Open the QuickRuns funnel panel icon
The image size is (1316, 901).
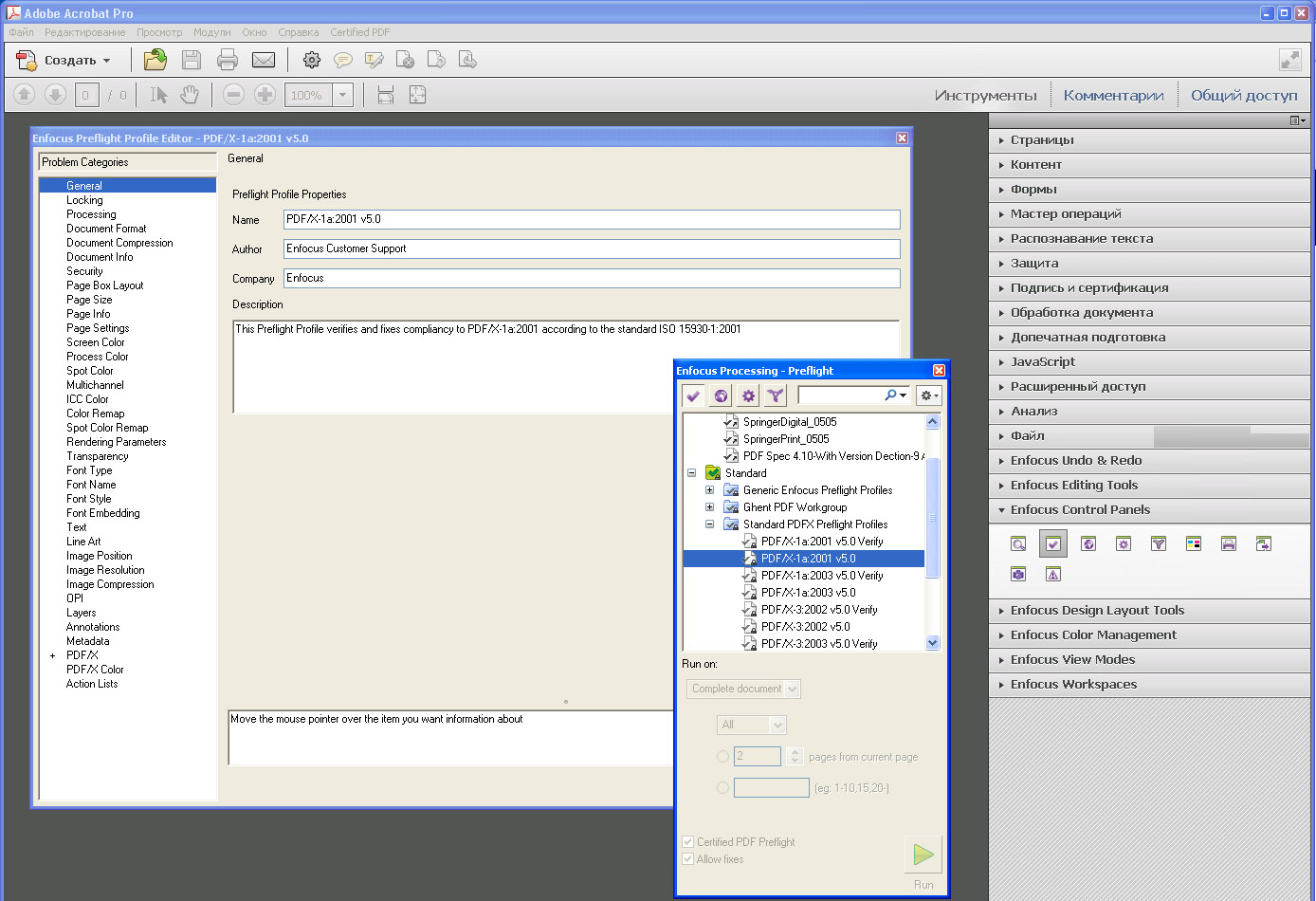coord(1159,543)
